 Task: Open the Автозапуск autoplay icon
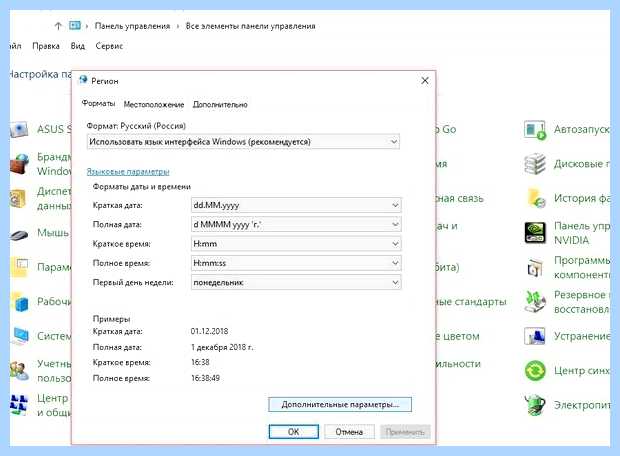(535, 130)
